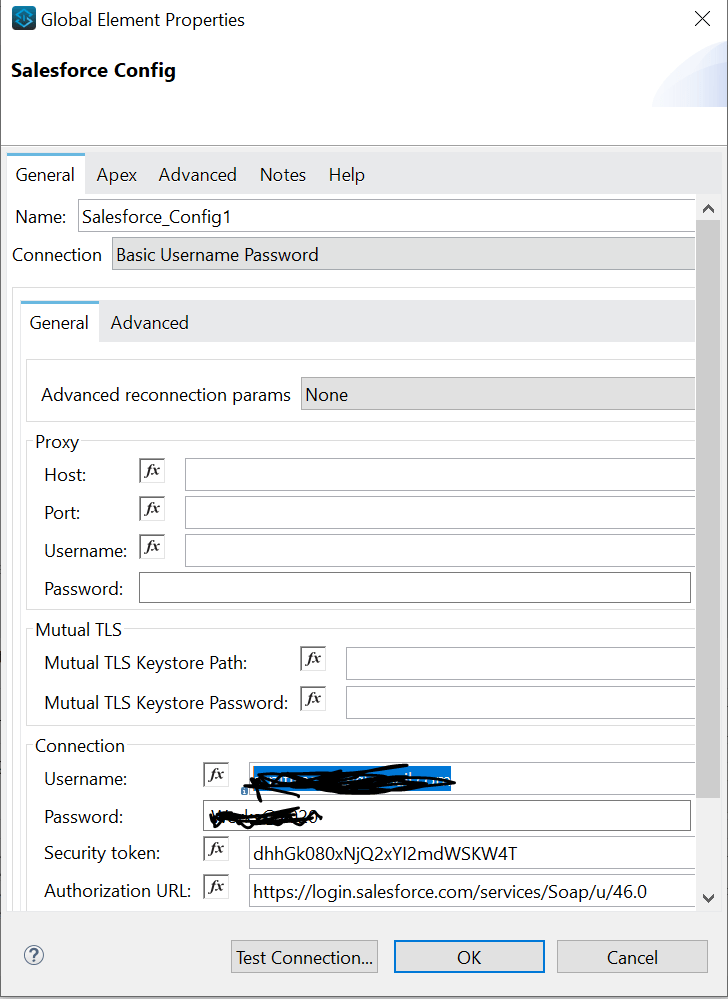Click the scrollbar up arrow on the right
The width and height of the screenshot is (728, 999).
click(708, 207)
